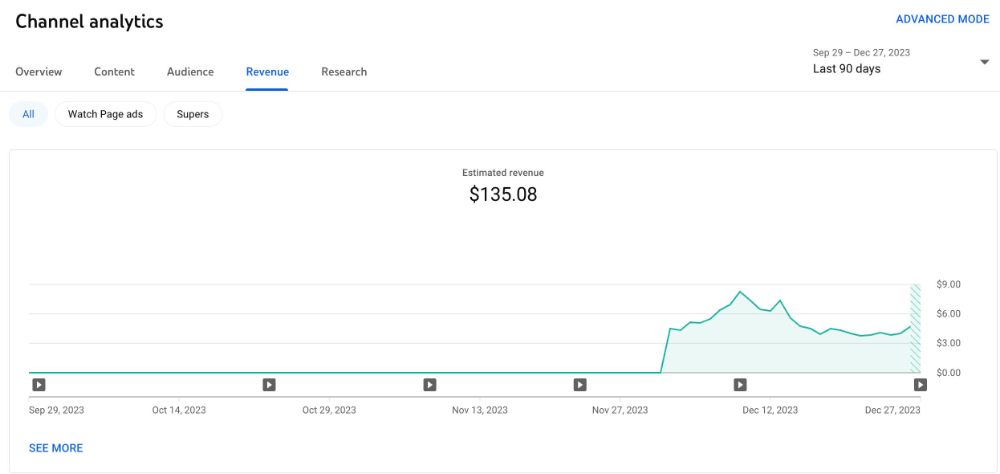Open Advanced Mode
The width and height of the screenshot is (1000, 474).
pos(942,19)
